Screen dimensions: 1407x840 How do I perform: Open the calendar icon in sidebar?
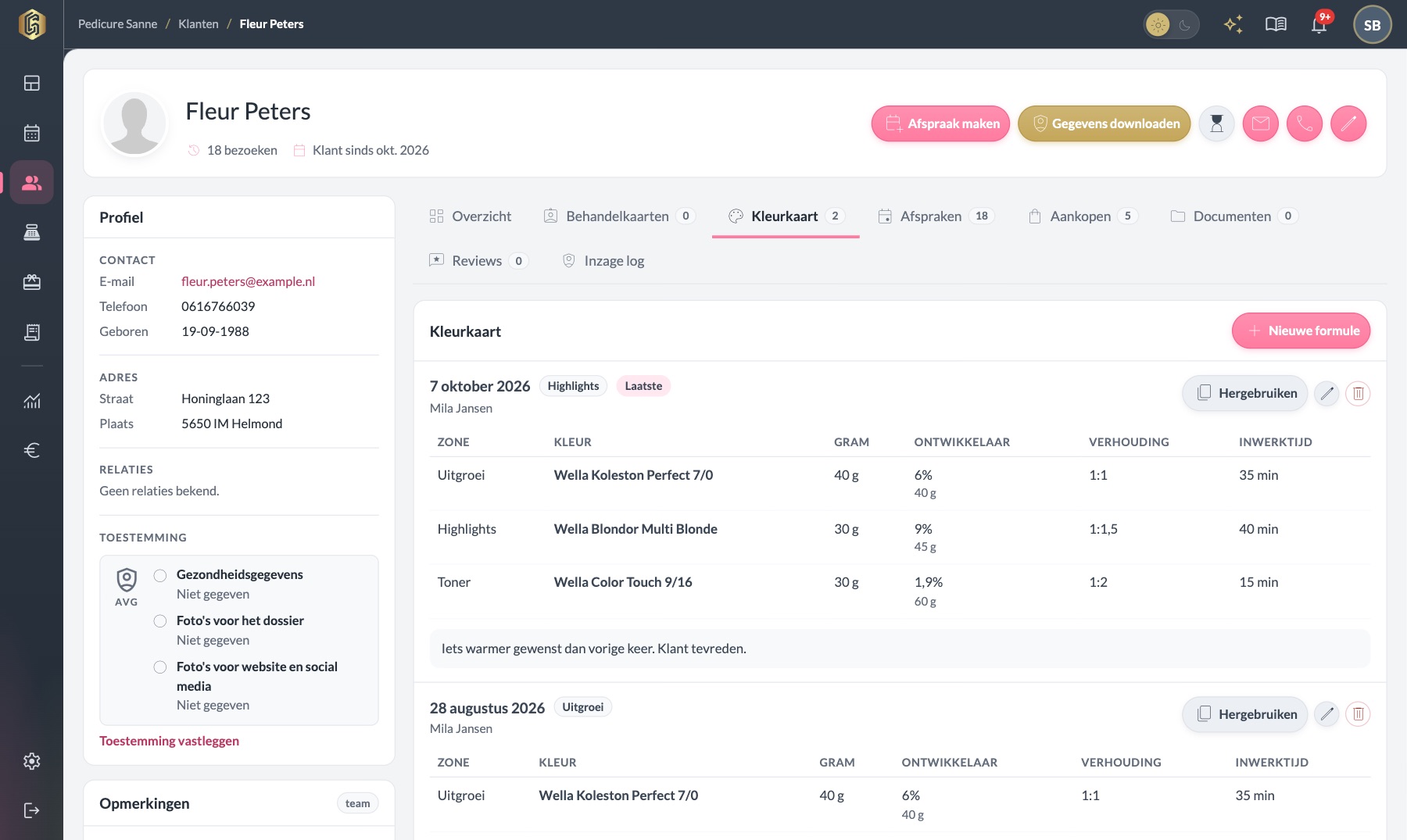[31, 133]
